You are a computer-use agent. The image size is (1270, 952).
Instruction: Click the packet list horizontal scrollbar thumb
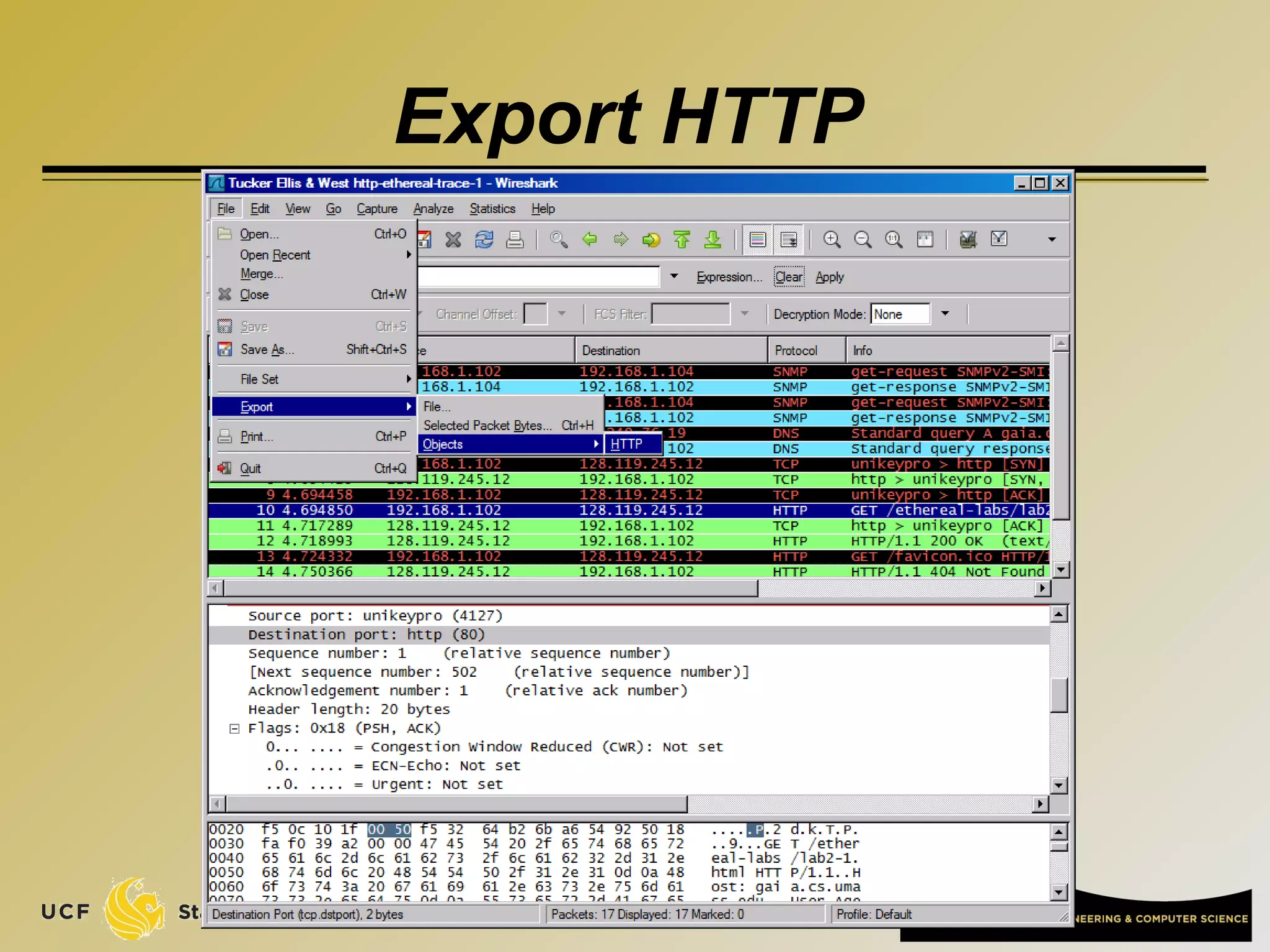click(x=491, y=588)
